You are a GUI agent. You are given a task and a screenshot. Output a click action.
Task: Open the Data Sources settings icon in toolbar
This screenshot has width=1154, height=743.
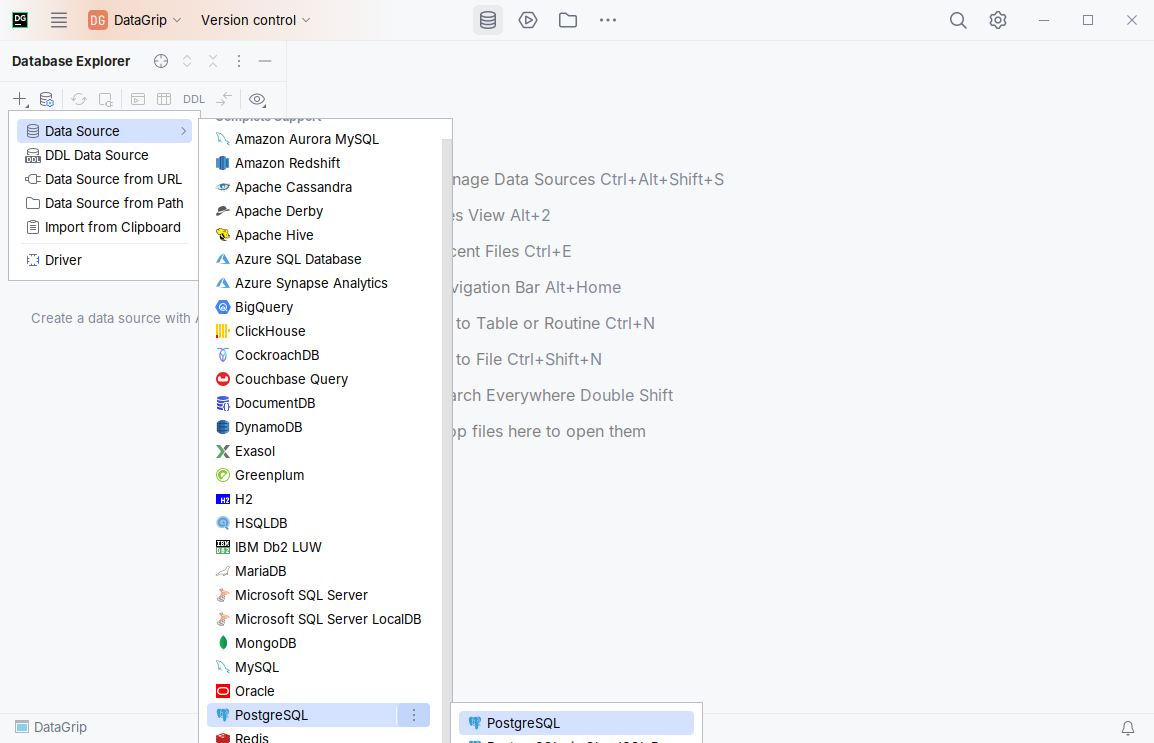[x=47, y=100]
